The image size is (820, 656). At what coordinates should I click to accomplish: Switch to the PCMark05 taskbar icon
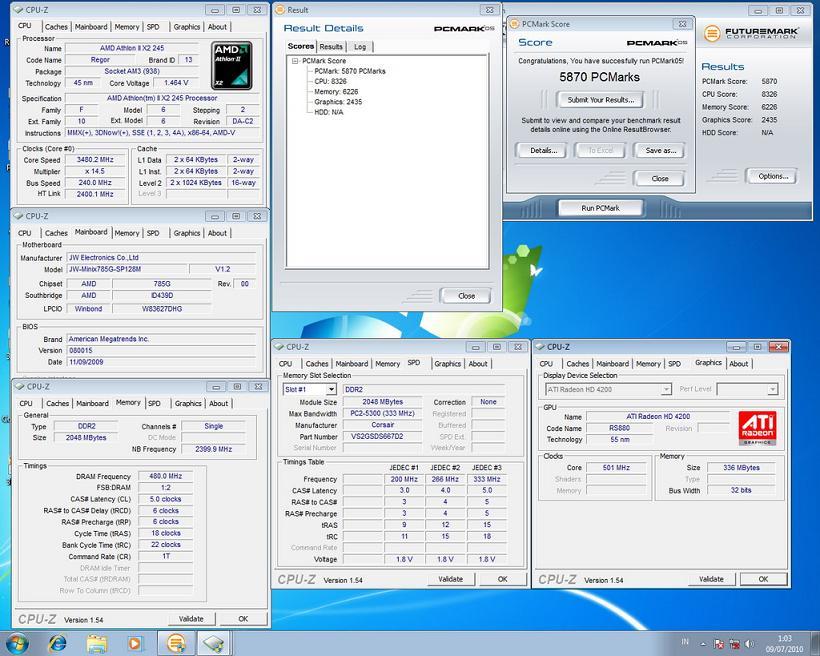coord(176,643)
